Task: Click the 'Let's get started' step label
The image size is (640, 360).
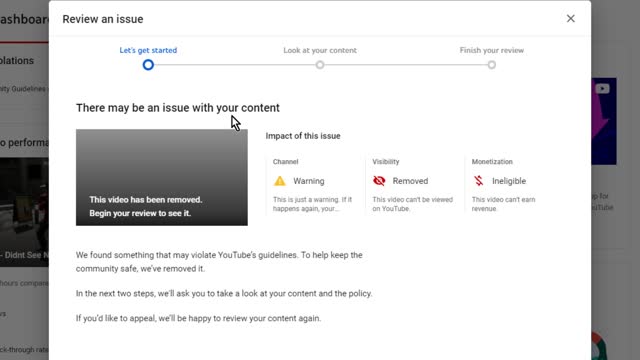Action: (x=148, y=50)
